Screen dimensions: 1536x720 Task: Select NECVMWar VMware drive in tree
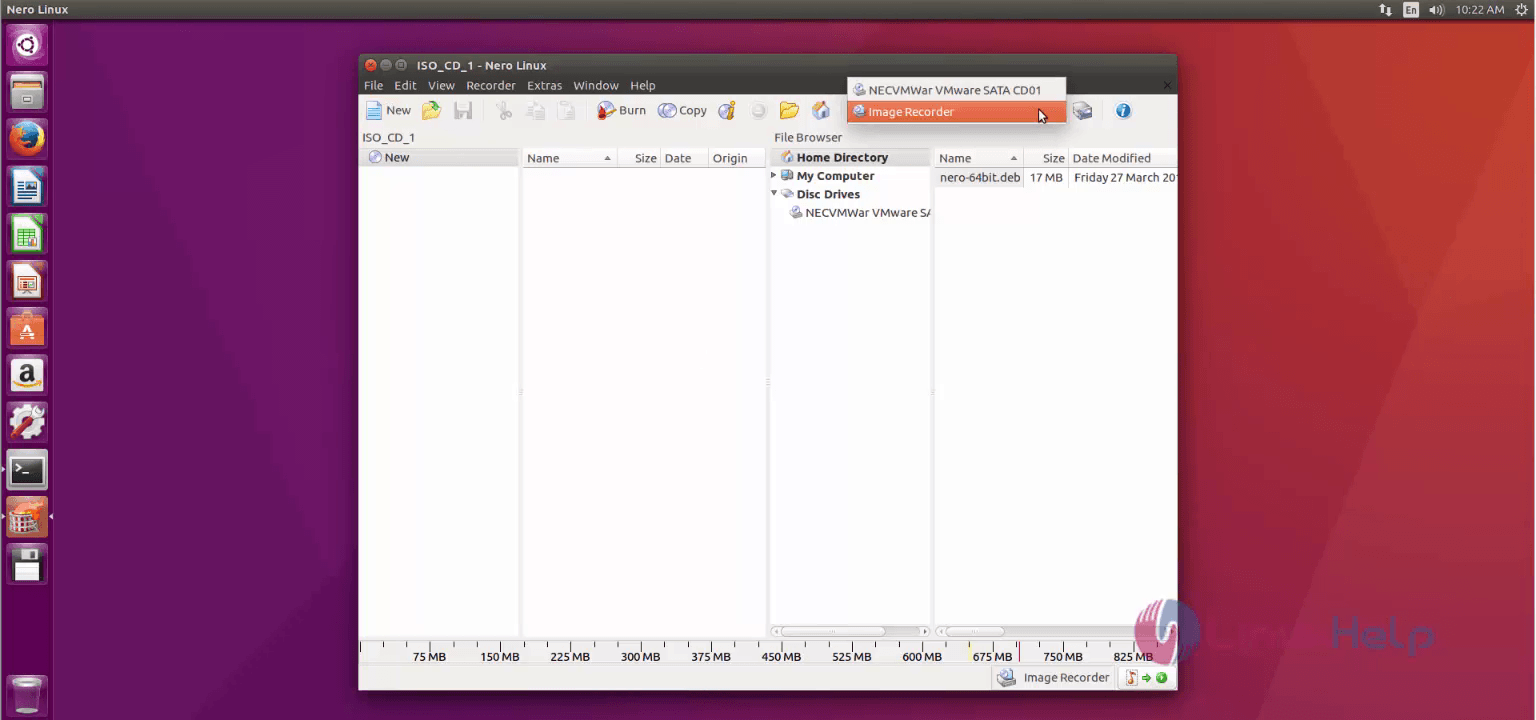860,213
